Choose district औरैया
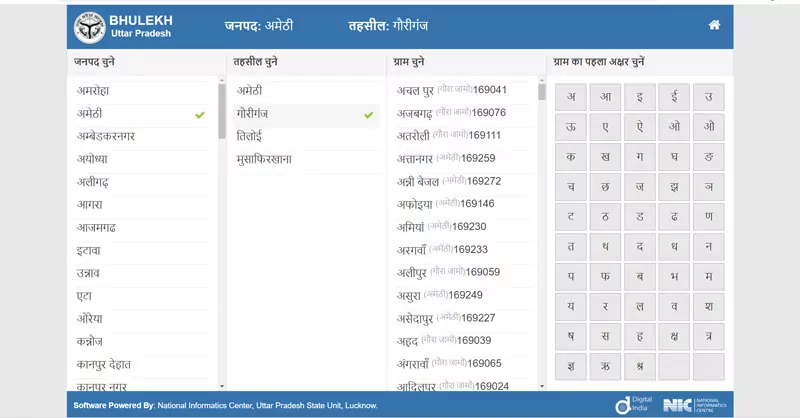 point(142,319)
